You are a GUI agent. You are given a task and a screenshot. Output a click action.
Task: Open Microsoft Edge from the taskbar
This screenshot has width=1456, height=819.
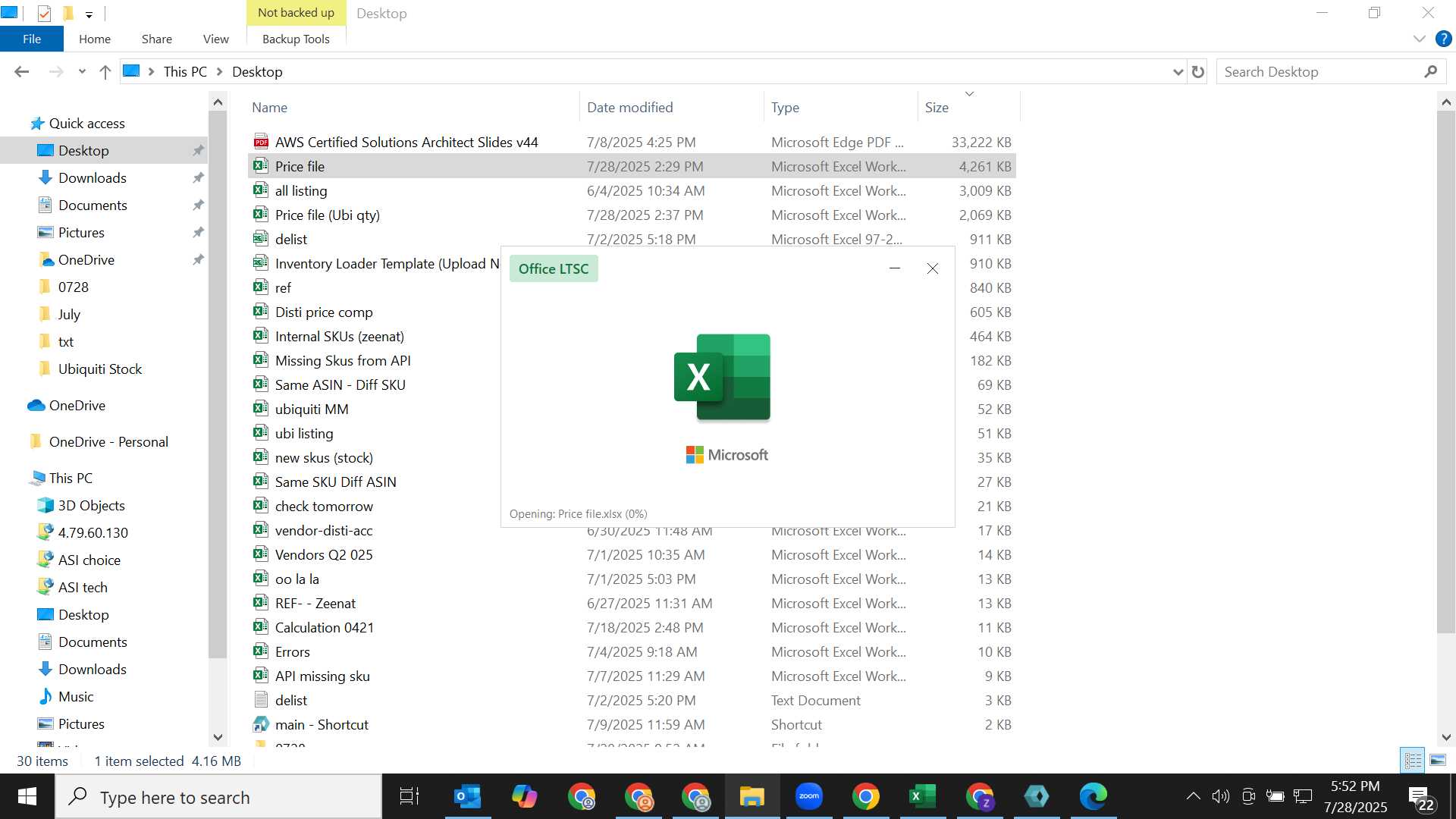[x=1094, y=797]
